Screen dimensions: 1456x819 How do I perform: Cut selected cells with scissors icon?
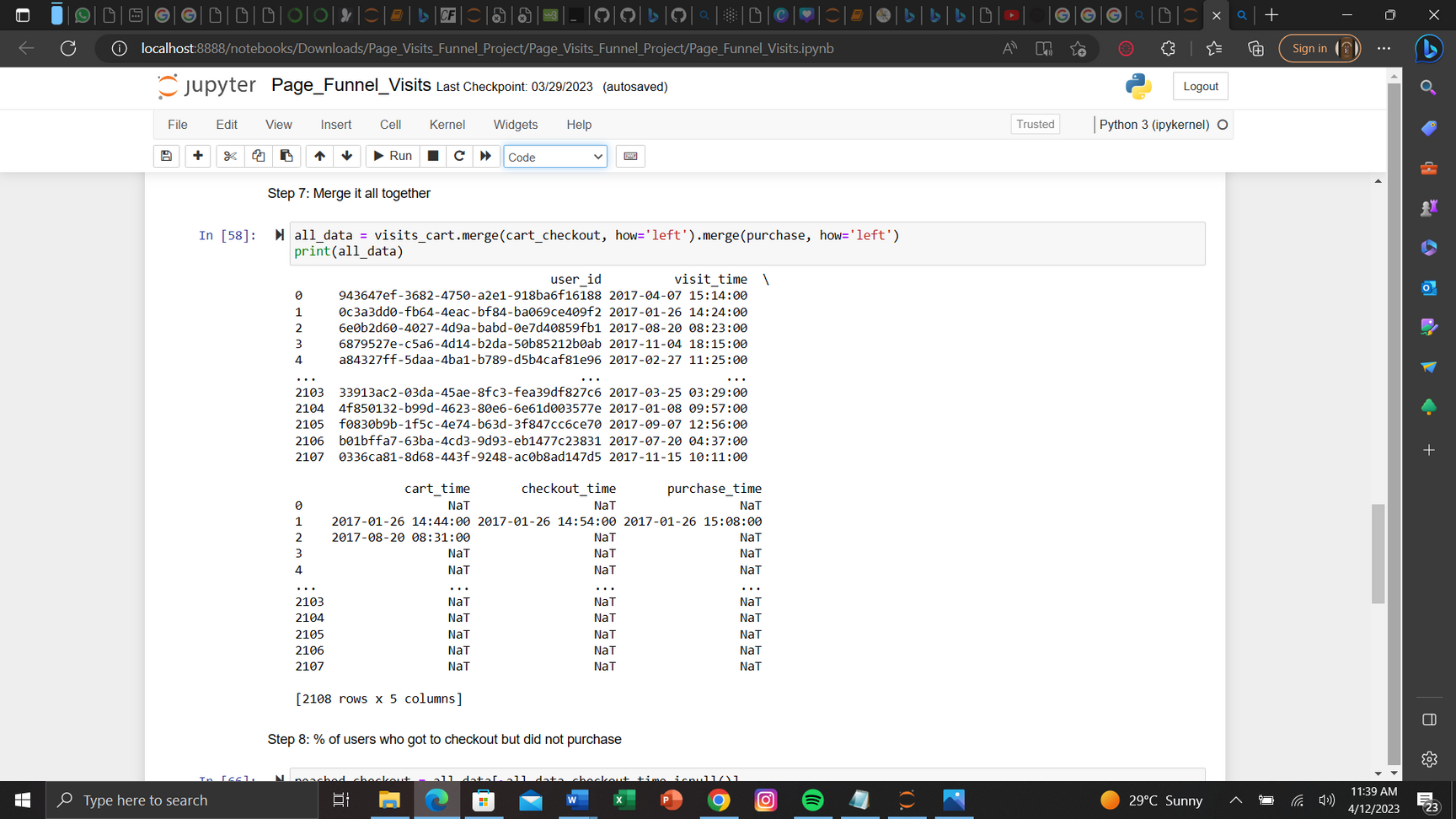coord(230,156)
